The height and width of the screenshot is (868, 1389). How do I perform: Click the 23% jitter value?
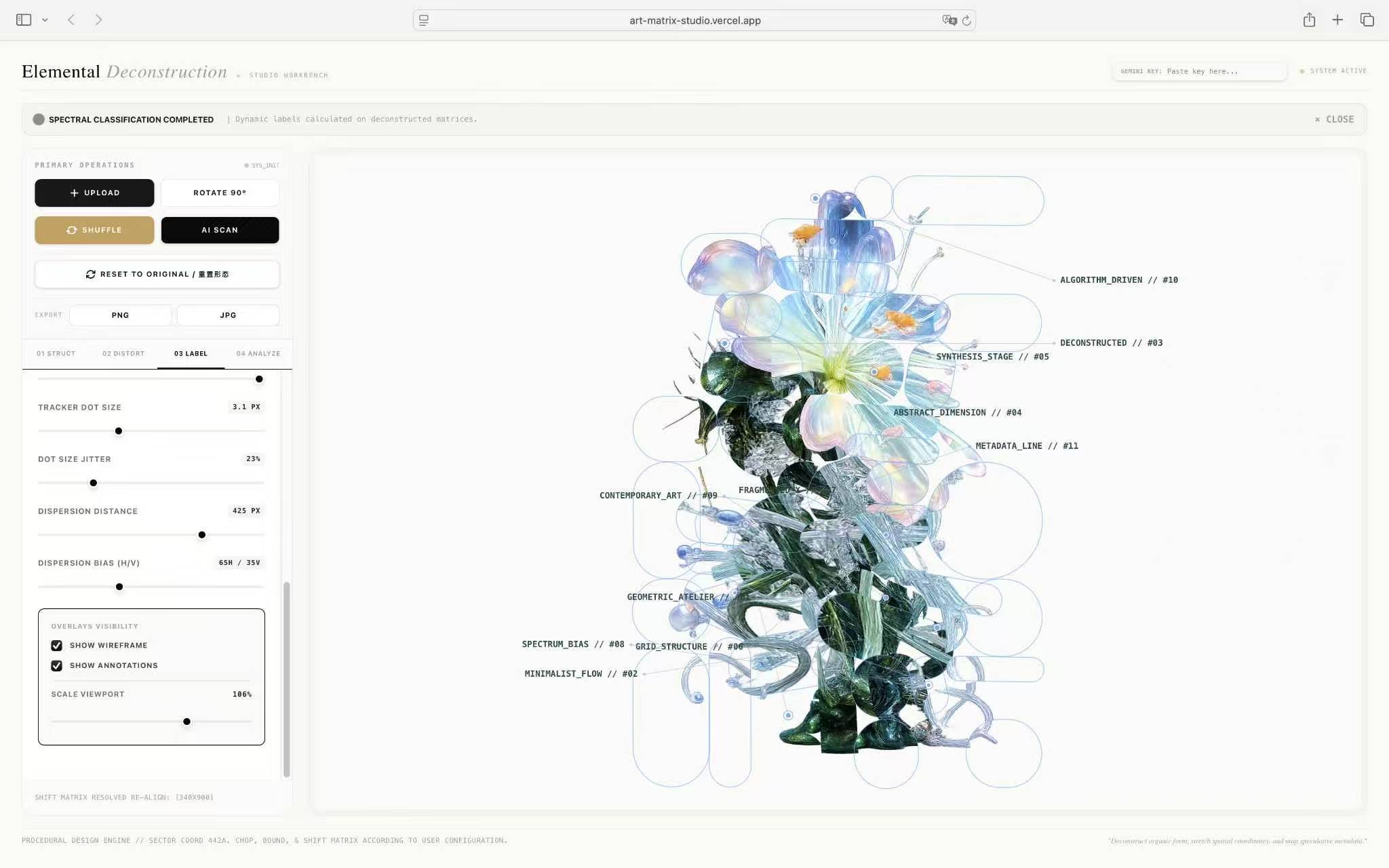point(253,459)
